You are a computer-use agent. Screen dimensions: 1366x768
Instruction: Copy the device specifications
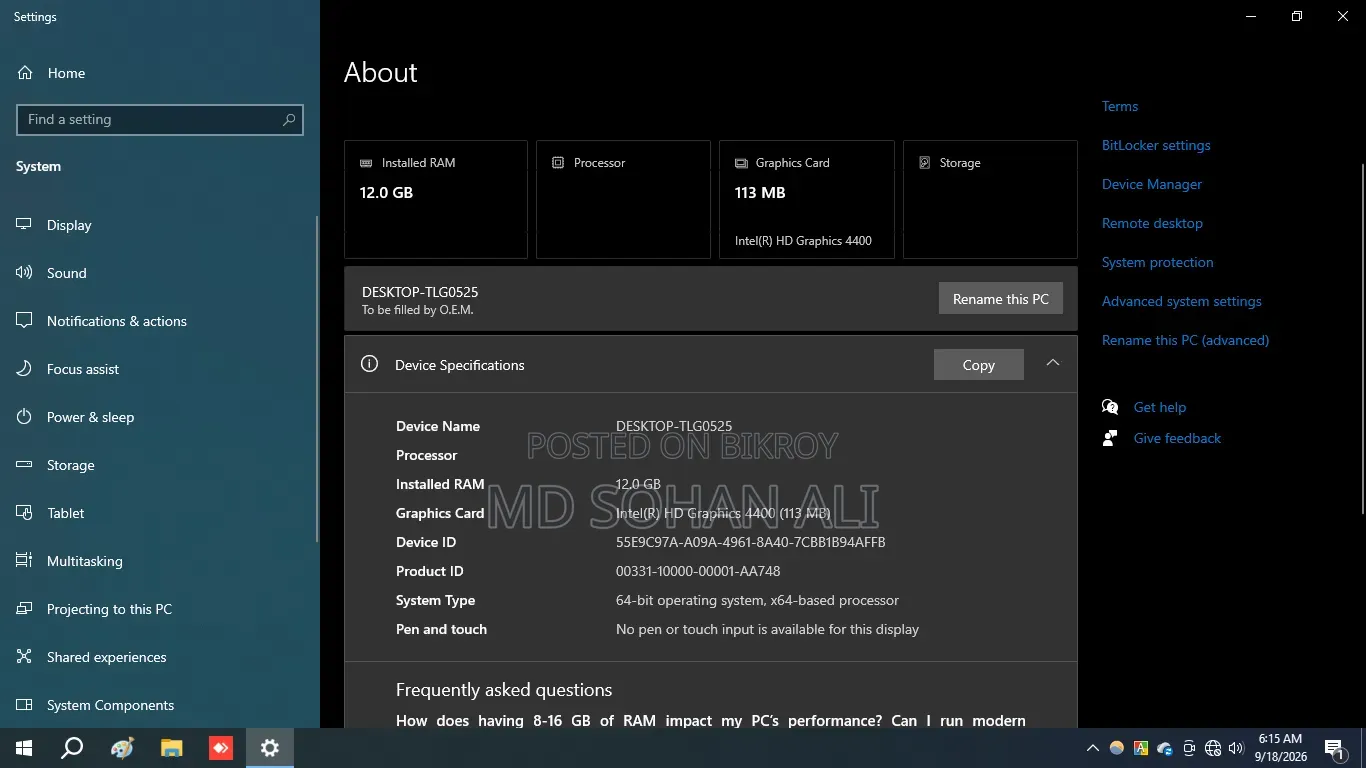tap(979, 365)
